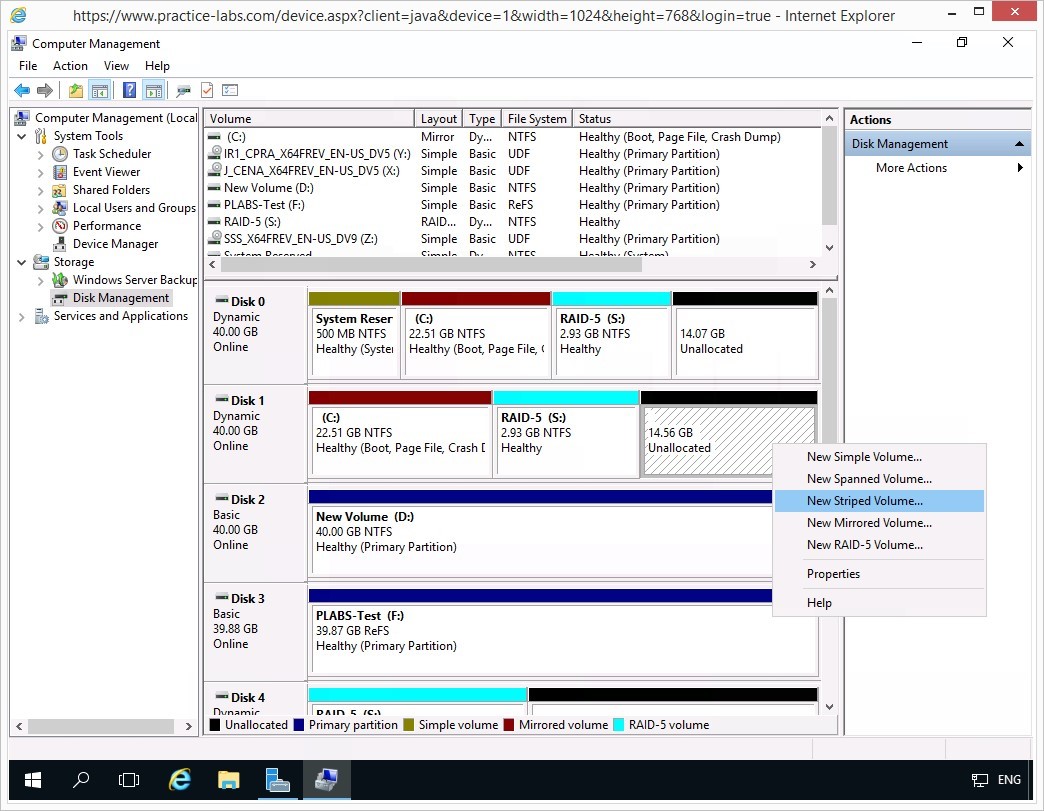Viewport: 1044px width, 811px height.
Task: Click the Rescan Disks toolbar icon
Action: click(x=183, y=91)
